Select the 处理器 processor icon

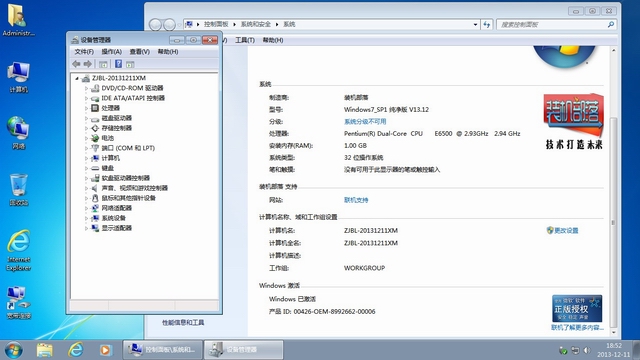pyautogui.click(x=95, y=108)
